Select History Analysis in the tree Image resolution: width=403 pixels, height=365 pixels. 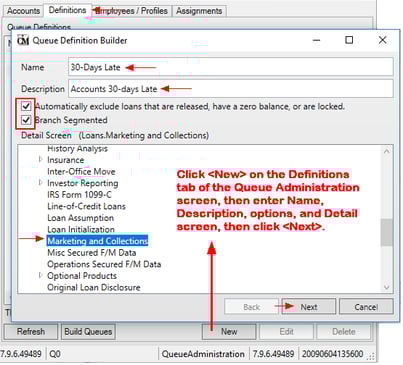point(77,148)
